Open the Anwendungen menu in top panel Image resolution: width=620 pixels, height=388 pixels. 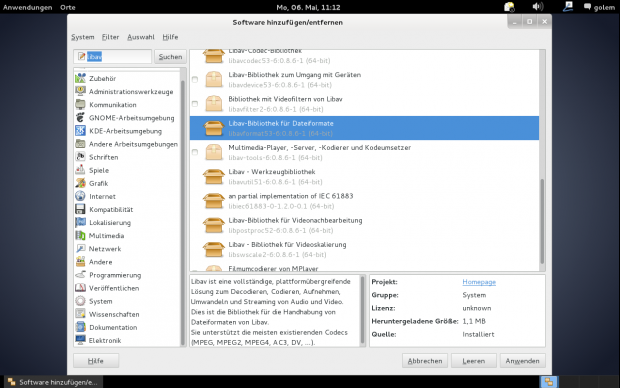[x=27, y=7]
